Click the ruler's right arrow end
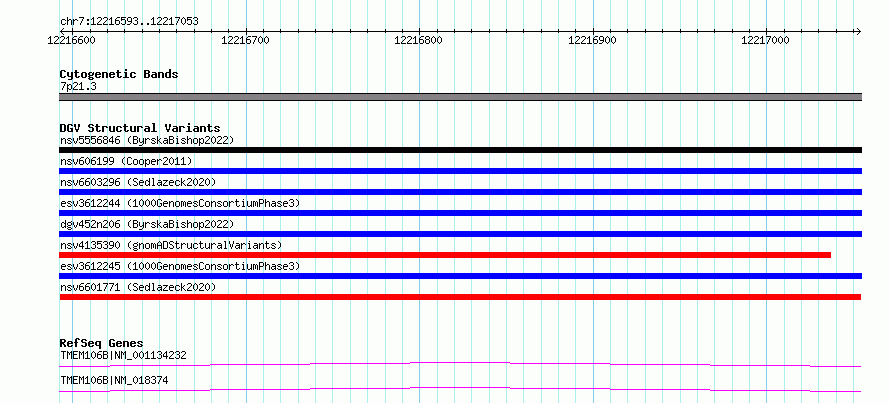Image resolution: width=890 pixels, height=403 pixels. pos(858,31)
